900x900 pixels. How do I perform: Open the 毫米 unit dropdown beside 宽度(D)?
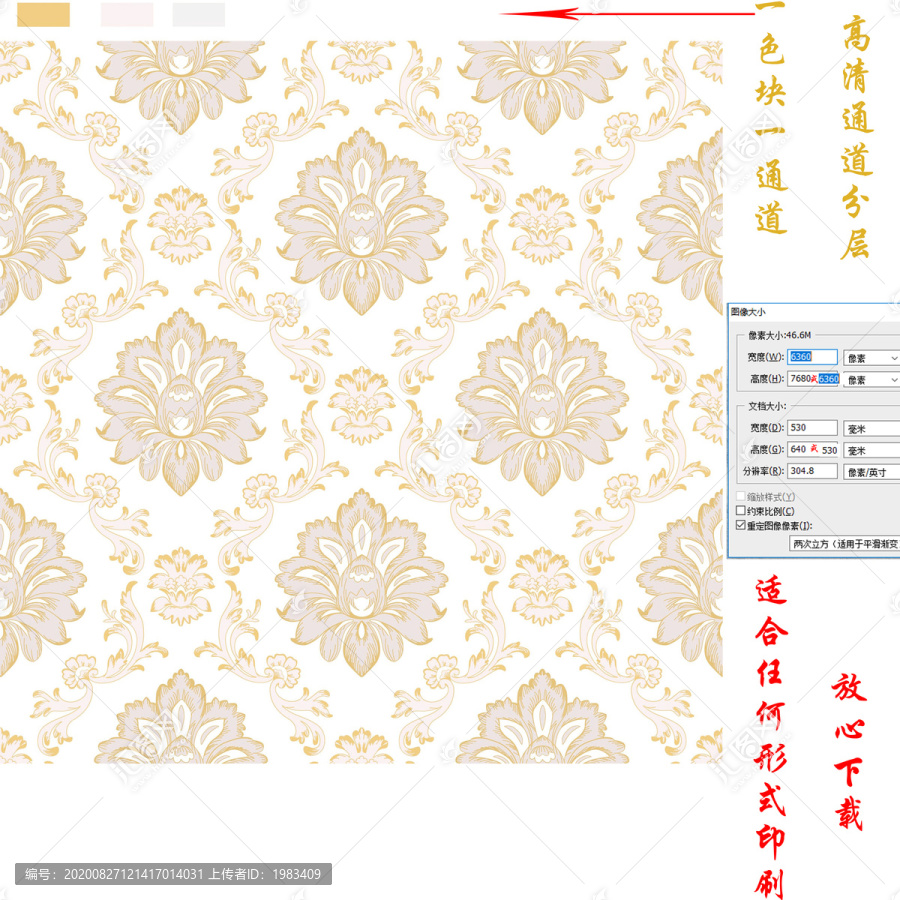point(871,429)
